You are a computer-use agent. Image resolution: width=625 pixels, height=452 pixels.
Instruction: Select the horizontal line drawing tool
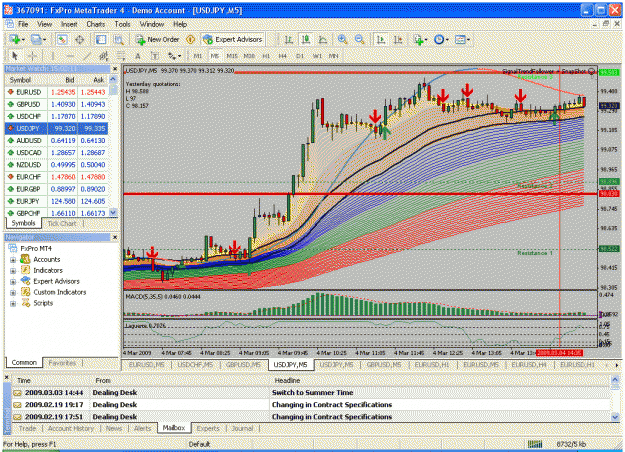point(70,56)
